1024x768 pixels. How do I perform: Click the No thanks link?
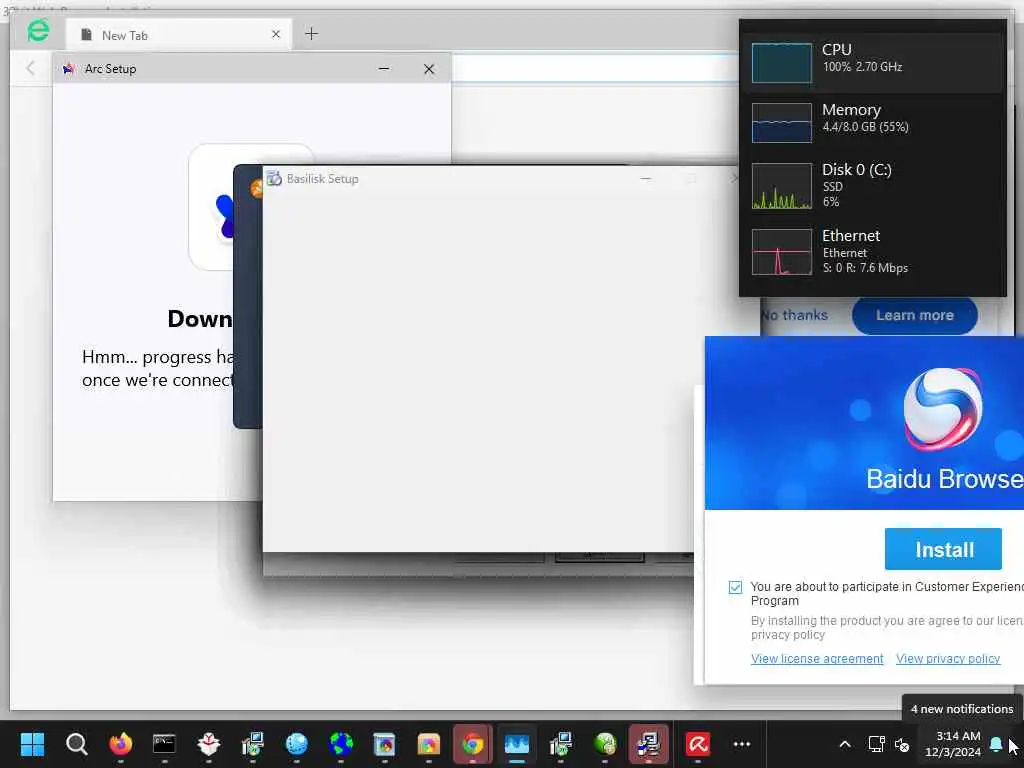pyautogui.click(x=795, y=315)
